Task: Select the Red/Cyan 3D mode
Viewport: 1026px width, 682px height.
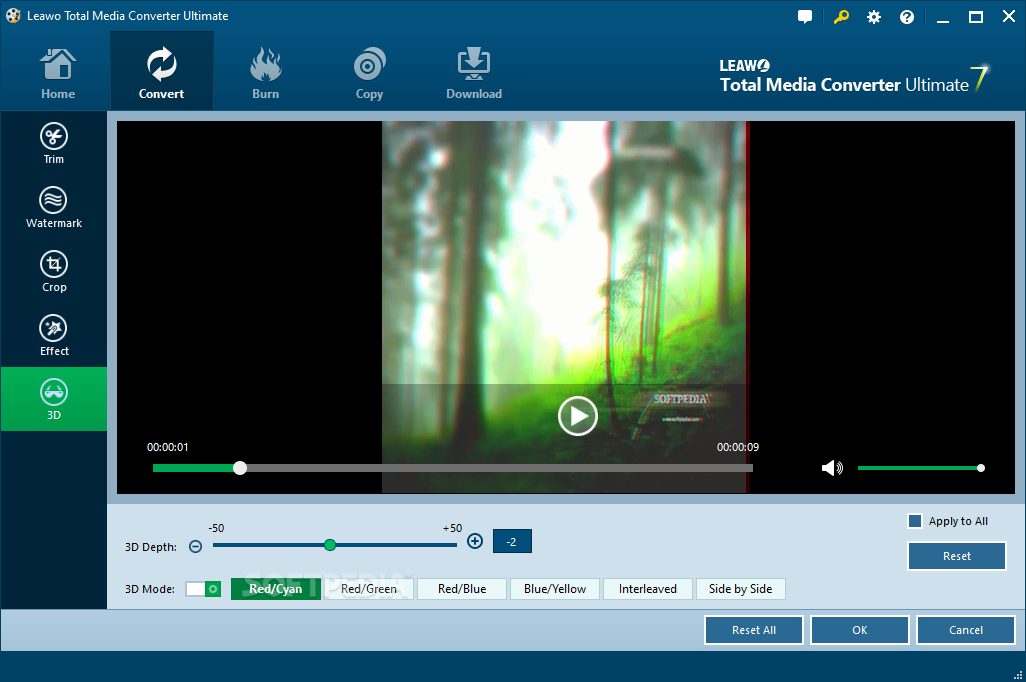Action: [275, 589]
